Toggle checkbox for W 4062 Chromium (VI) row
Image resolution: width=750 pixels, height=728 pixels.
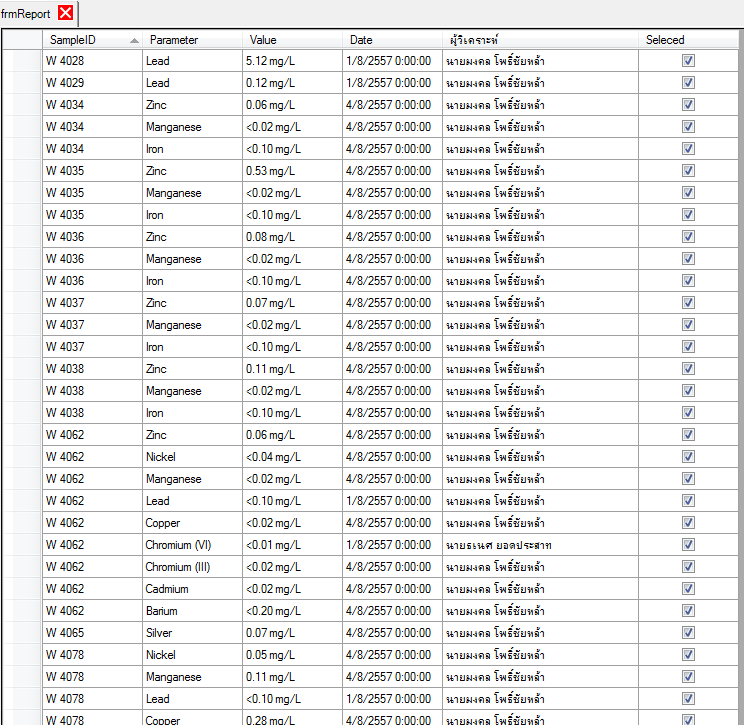(688, 545)
